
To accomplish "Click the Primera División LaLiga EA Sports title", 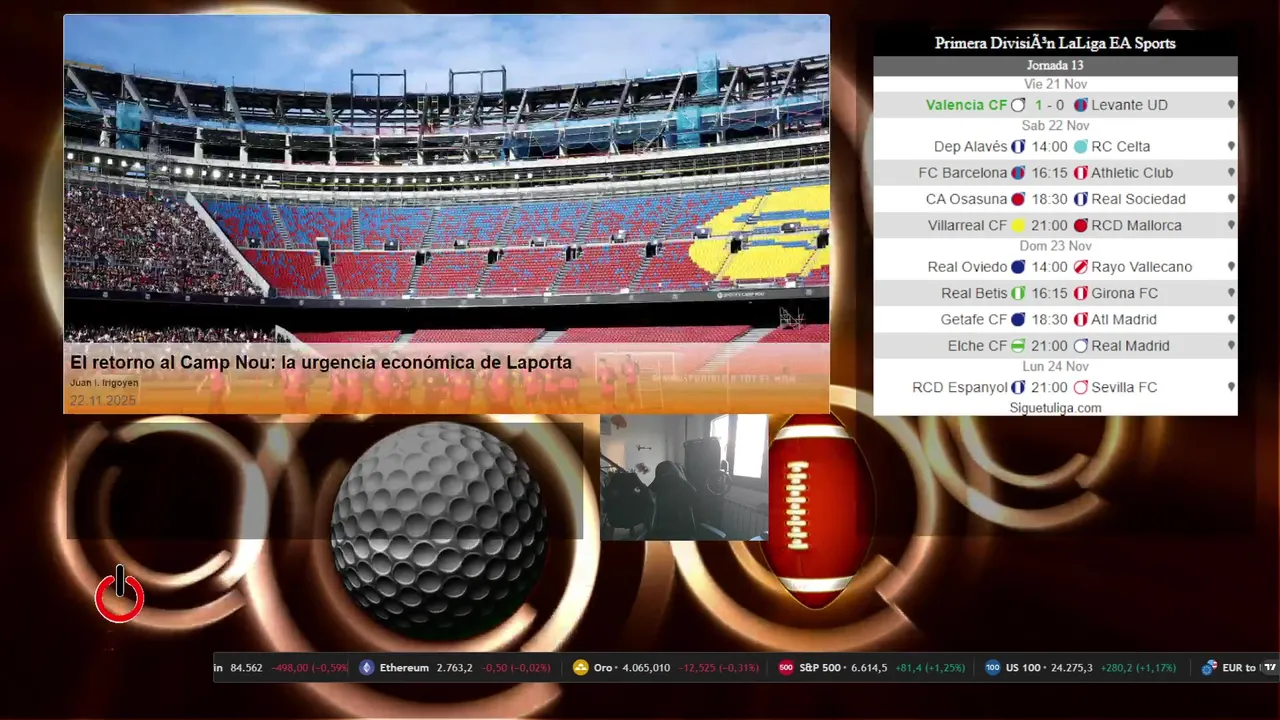I will [1055, 43].
